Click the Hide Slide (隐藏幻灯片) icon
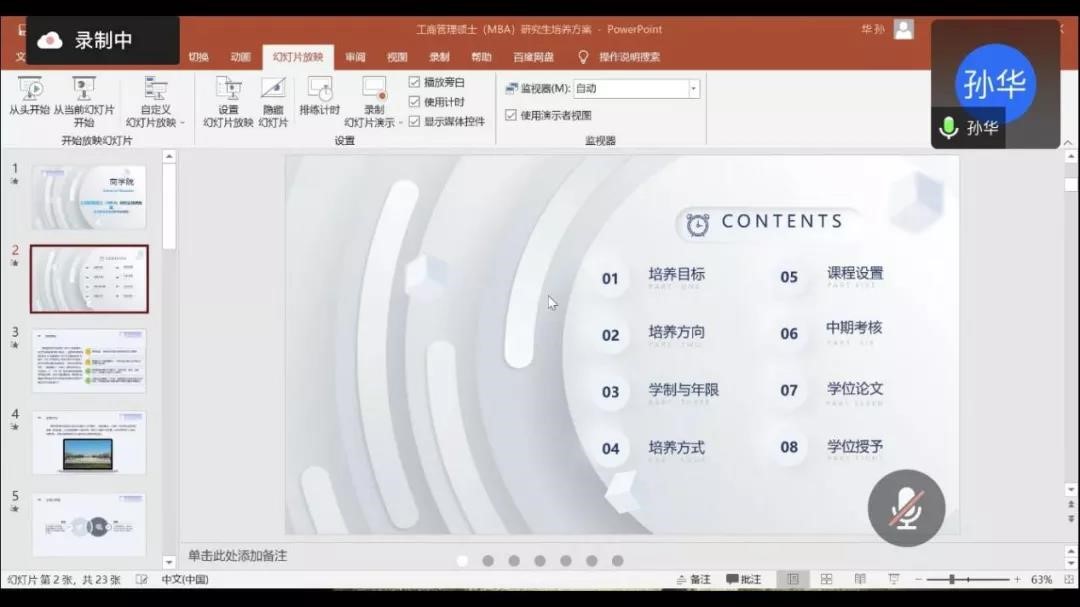This screenshot has width=1080, height=607. tap(273, 88)
